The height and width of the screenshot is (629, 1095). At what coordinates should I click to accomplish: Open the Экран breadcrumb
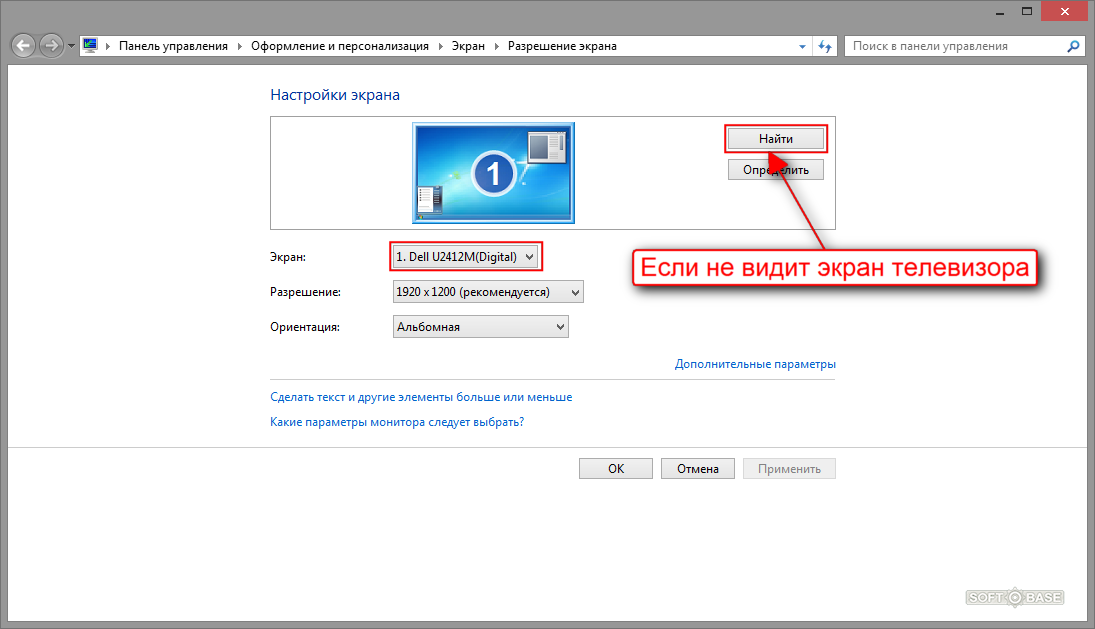[468, 46]
